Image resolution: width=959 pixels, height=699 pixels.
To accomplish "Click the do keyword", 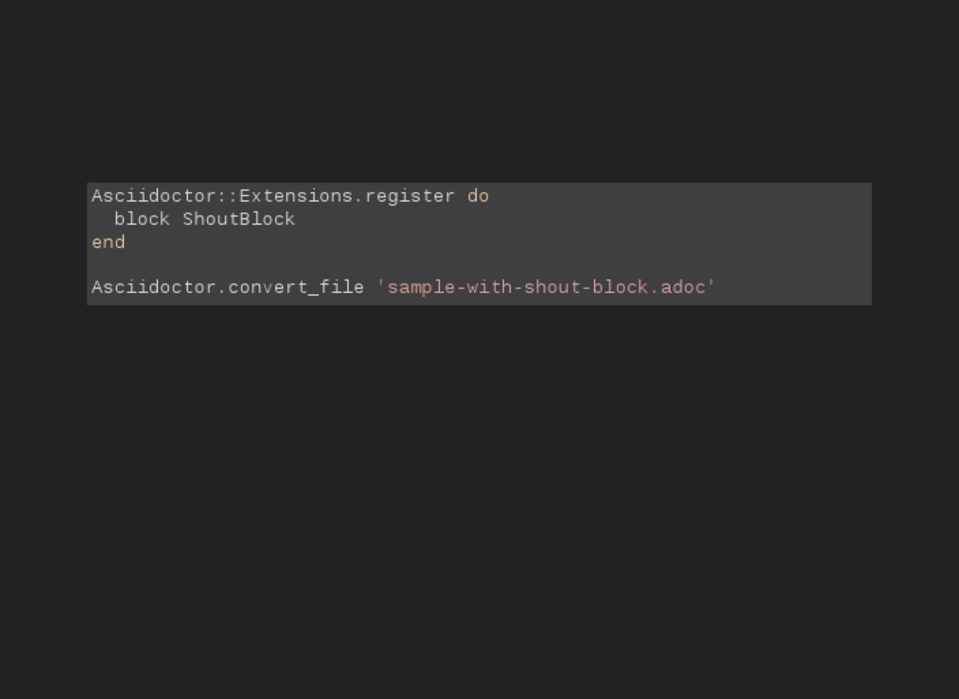I will coord(478,196).
